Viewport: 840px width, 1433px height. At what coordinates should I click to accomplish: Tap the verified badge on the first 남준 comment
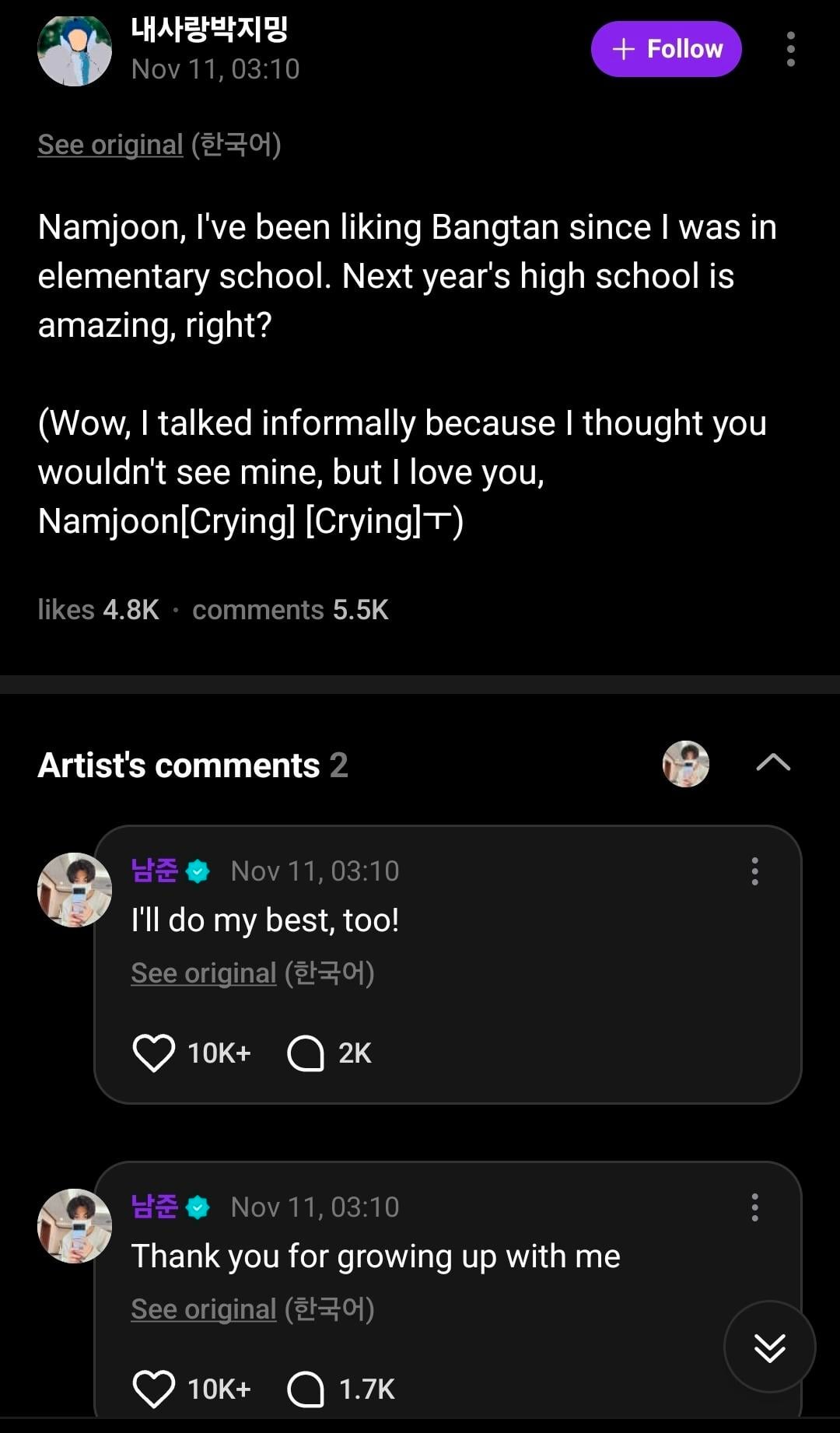[x=198, y=871]
